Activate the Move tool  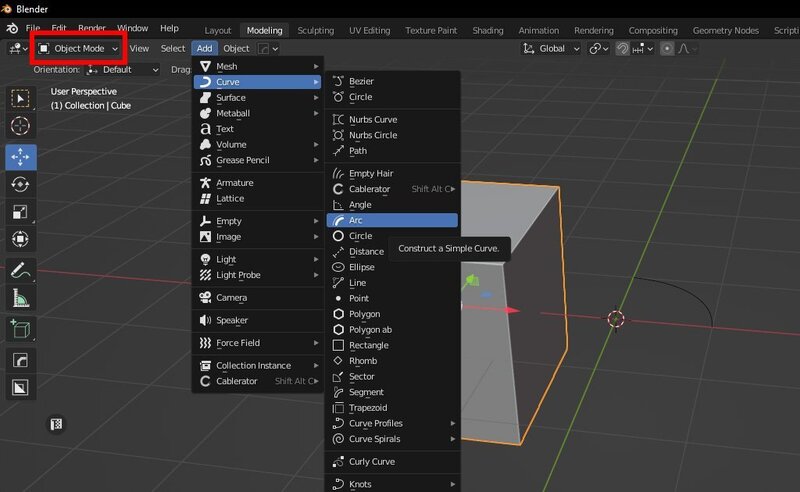click(21, 157)
